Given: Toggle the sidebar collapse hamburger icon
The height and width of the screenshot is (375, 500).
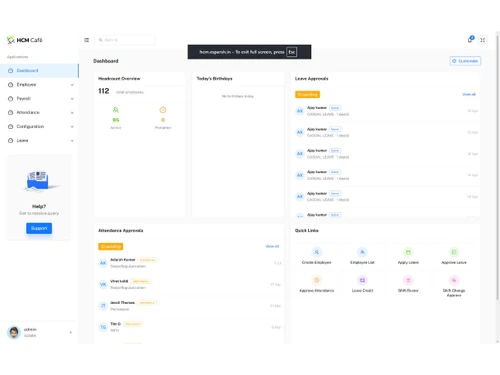Looking at the screenshot, I should (x=87, y=40).
